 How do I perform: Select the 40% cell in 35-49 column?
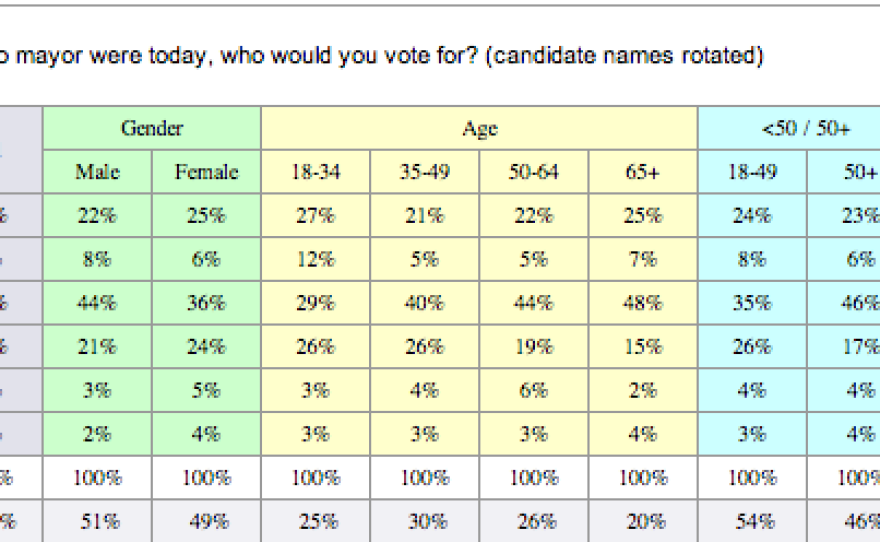coord(424,303)
